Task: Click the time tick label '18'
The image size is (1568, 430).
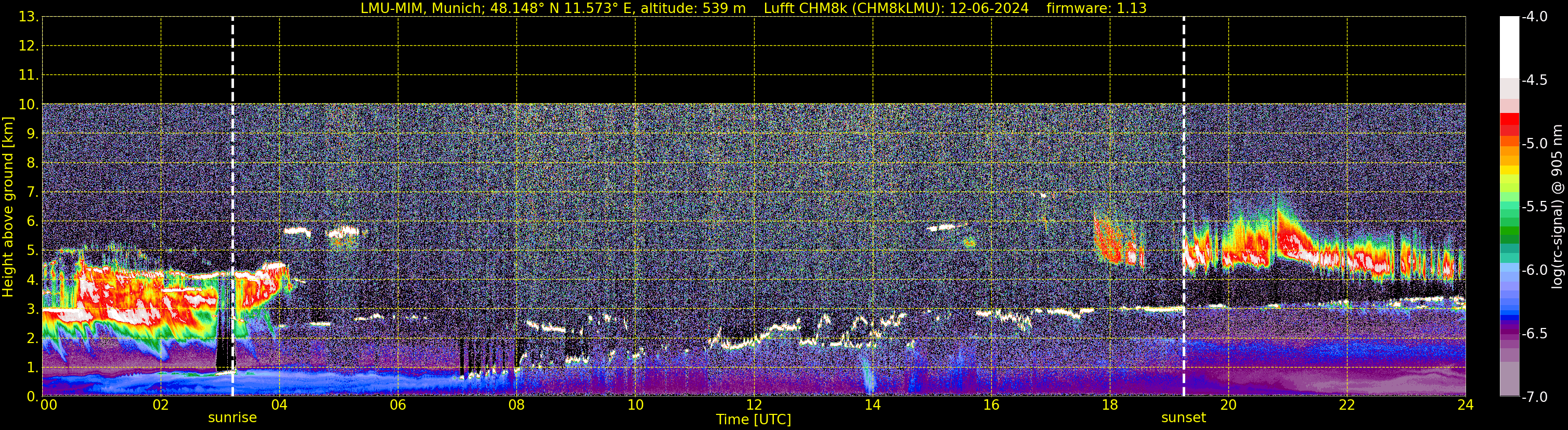Action: click(x=1110, y=404)
